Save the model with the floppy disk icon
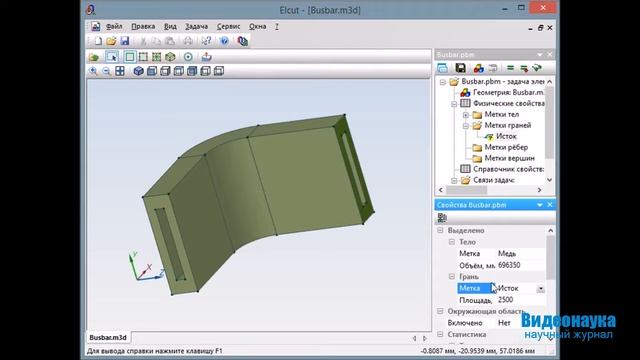The image size is (640, 360). 124,41
